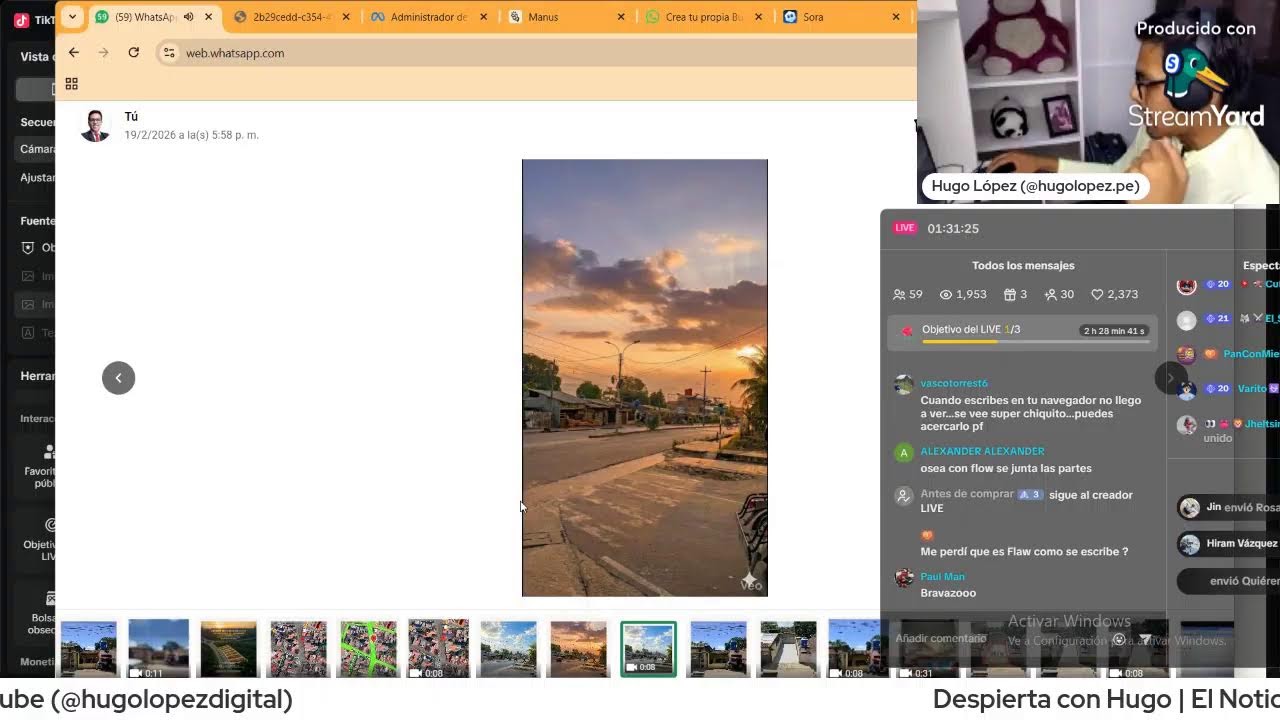
Task: Go to the previous media with the left arrow
Action: [118, 378]
